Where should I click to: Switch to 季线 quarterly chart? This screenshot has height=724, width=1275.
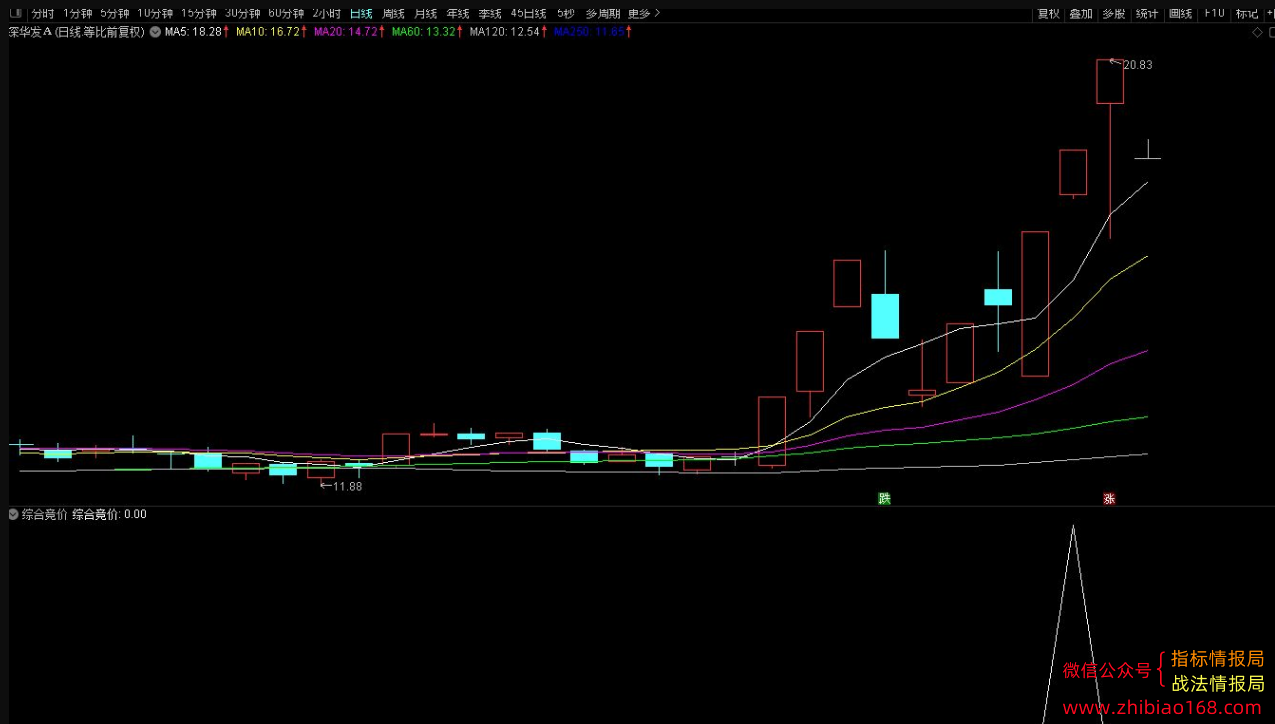[490, 13]
